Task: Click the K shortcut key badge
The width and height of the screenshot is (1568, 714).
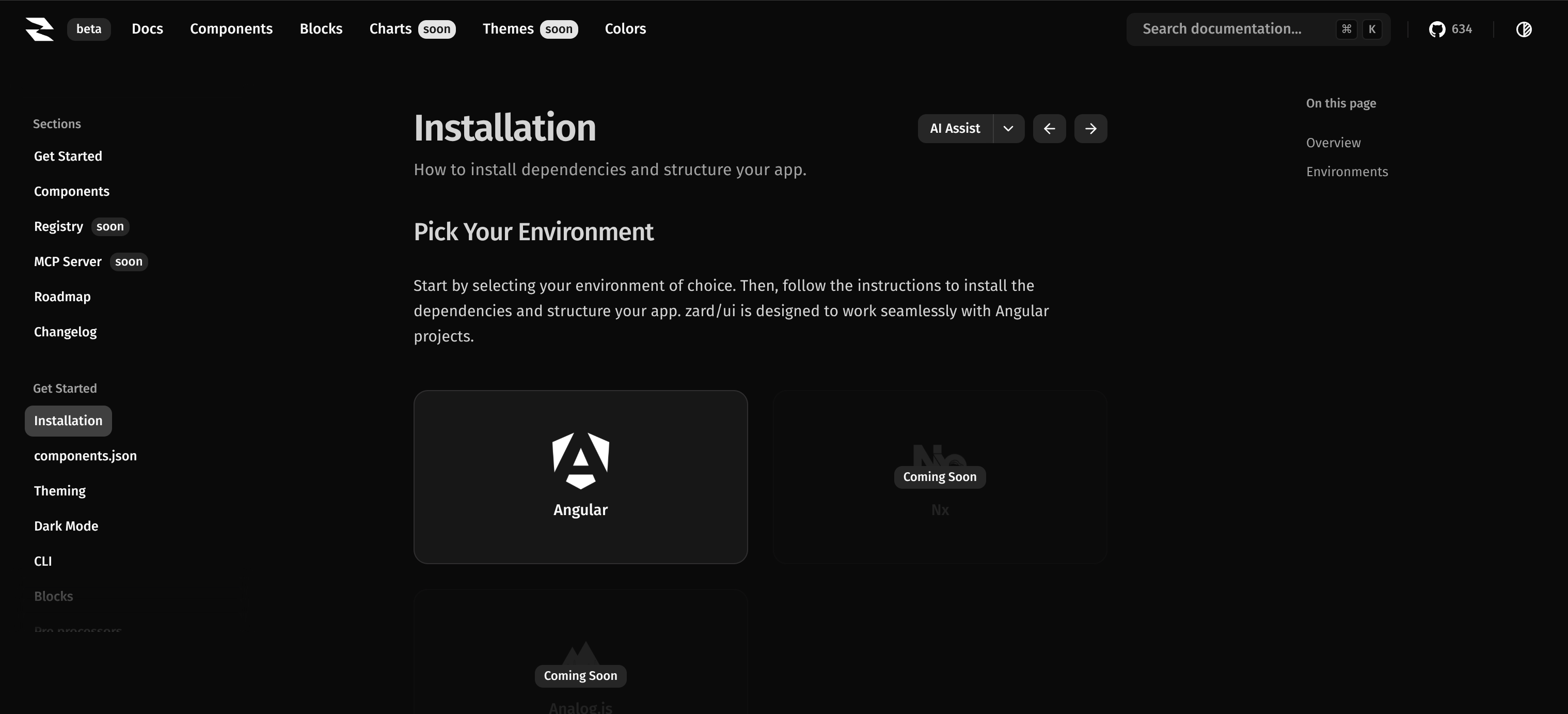Action: [x=1371, y=28]
